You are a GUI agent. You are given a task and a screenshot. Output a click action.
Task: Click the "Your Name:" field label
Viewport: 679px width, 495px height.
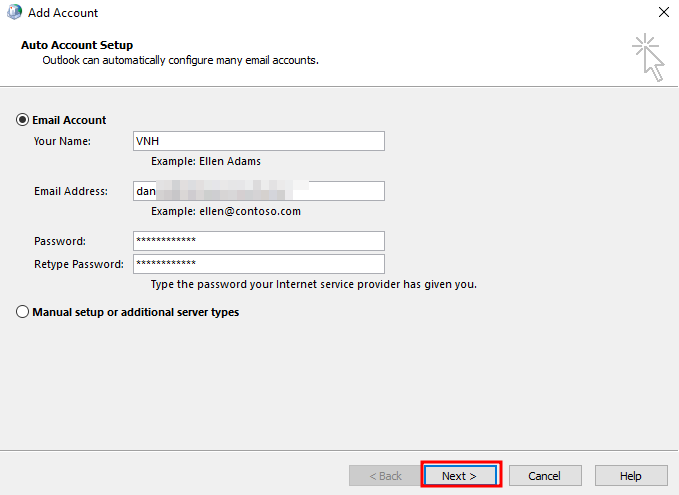pyautogui.click(x=62, y=141)
